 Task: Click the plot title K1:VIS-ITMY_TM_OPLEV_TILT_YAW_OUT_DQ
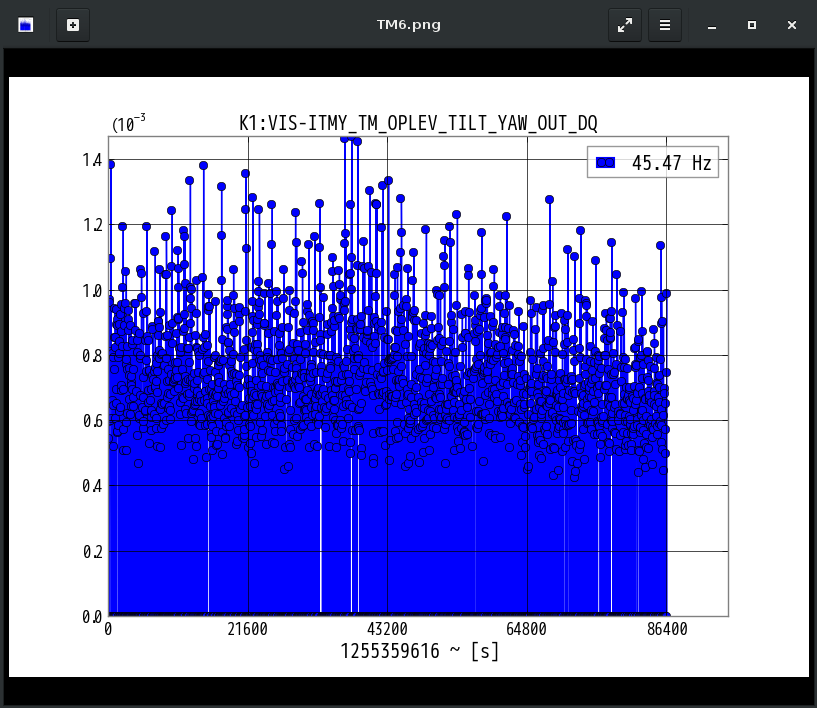[418, 123]
